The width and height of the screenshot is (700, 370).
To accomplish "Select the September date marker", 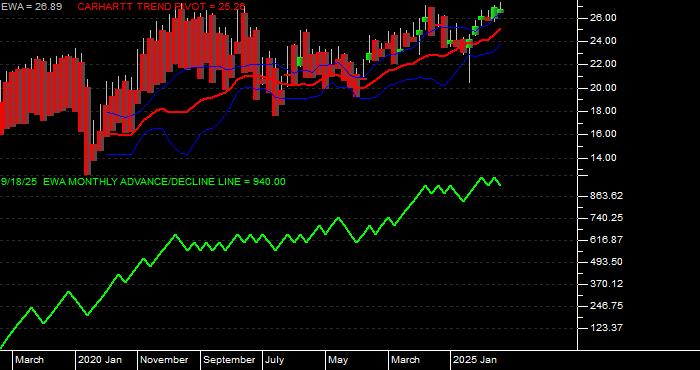I will tap(229, 360).
